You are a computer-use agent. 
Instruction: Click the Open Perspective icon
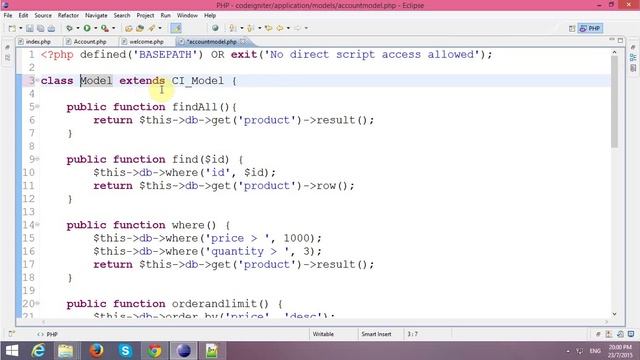(572, 28)
